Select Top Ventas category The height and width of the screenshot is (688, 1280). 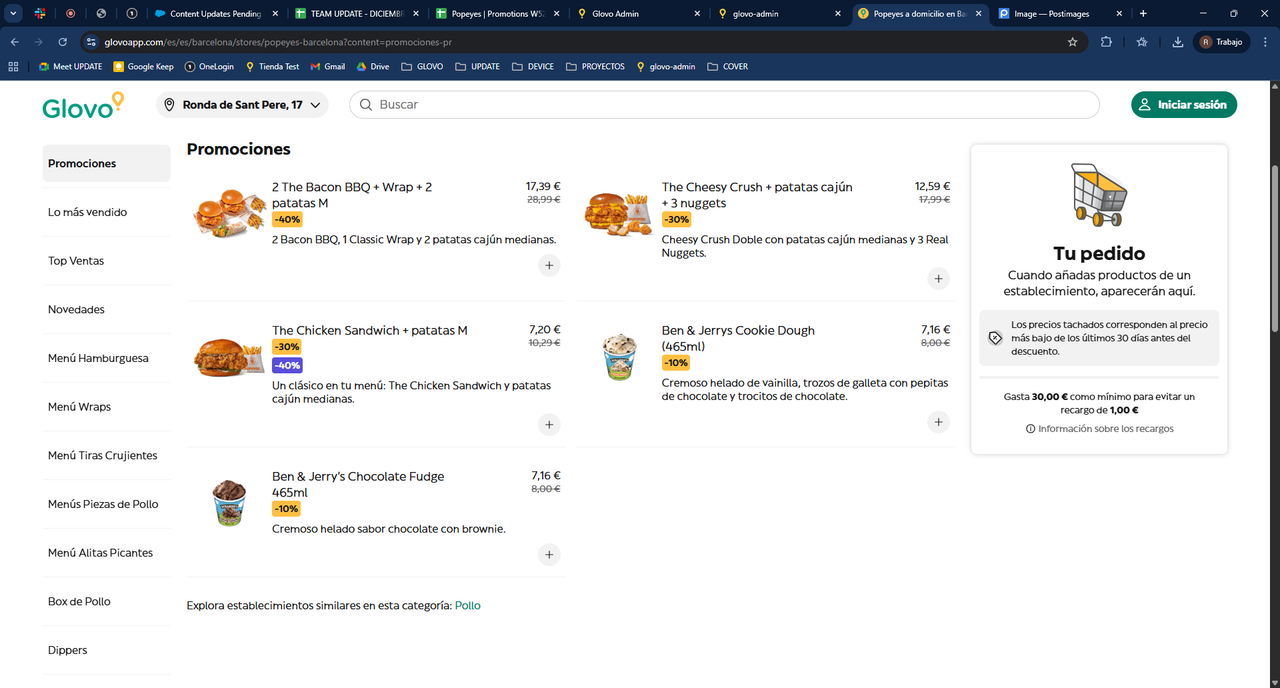tap(106, 261)
